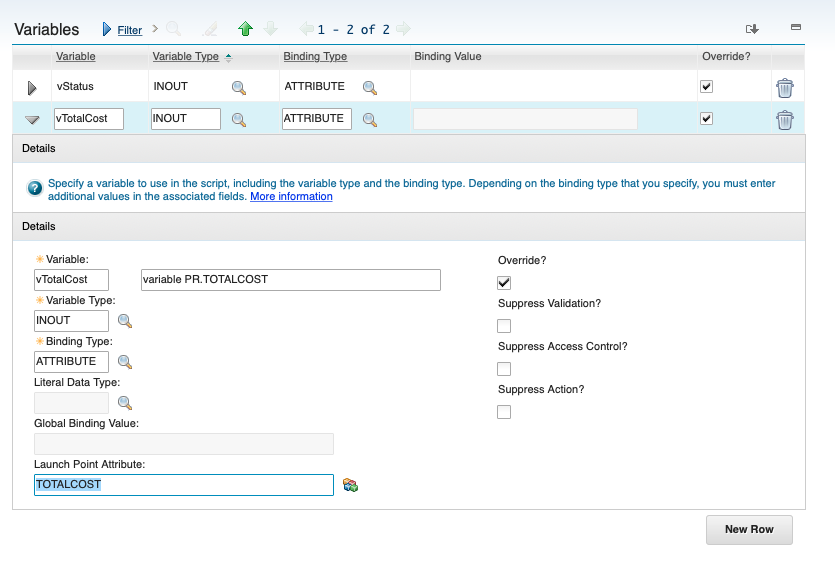Click the download table icon

pyautogui.click(x=752, y=29)
